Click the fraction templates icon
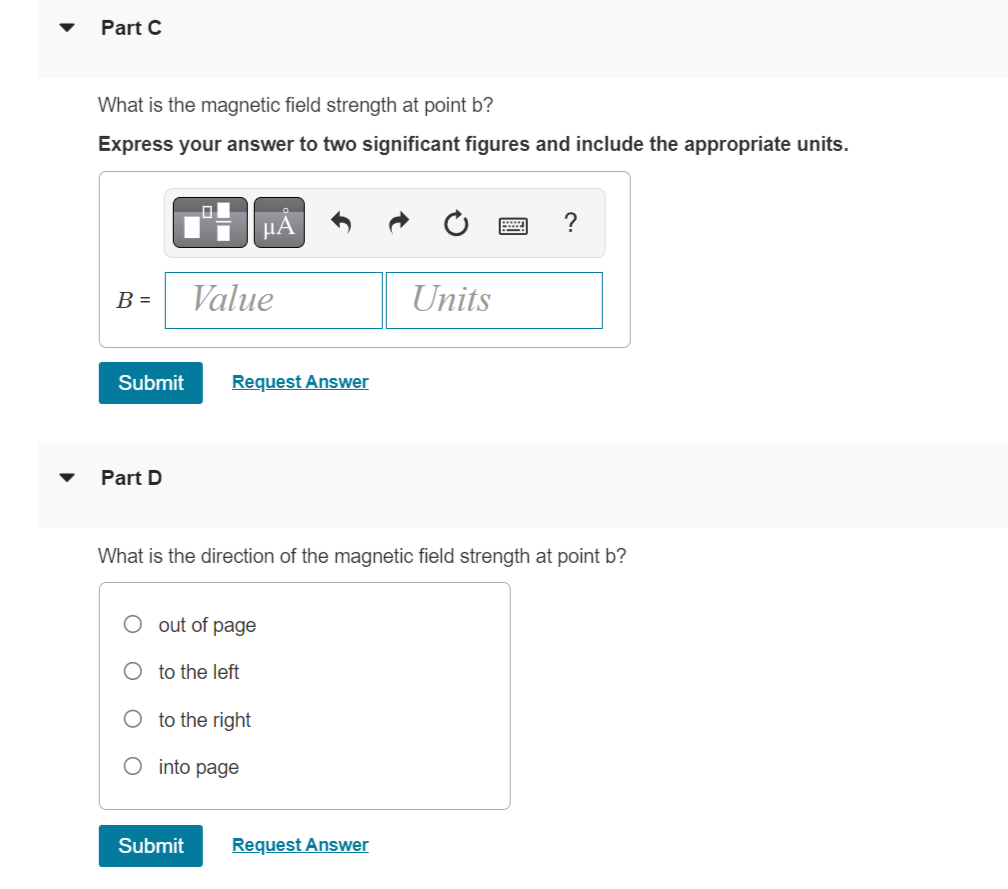 (x=210, y=222)
